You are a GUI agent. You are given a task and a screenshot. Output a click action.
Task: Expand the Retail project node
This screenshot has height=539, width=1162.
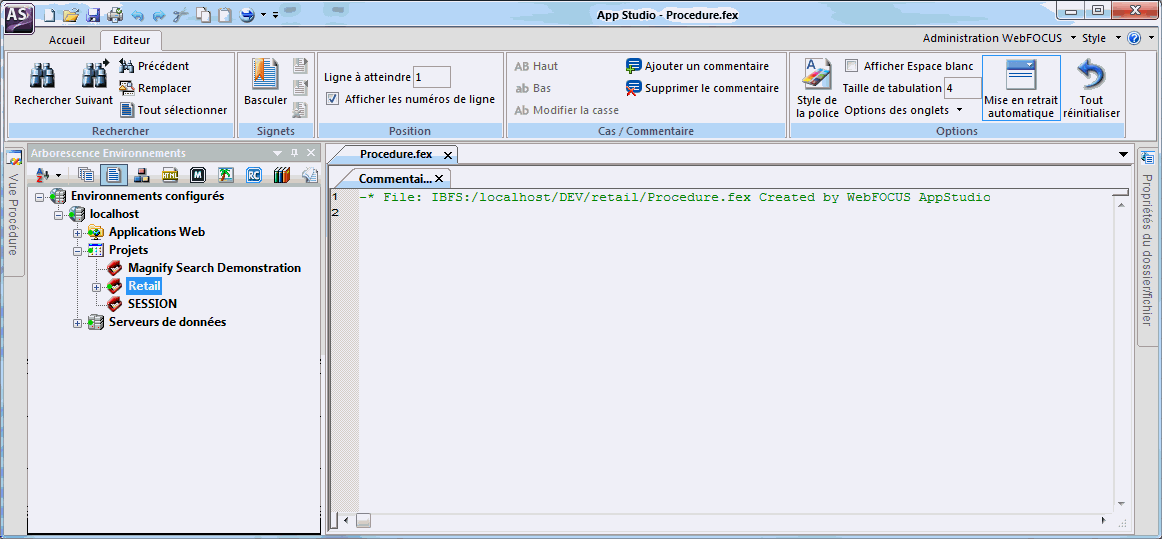coord(96,286)
